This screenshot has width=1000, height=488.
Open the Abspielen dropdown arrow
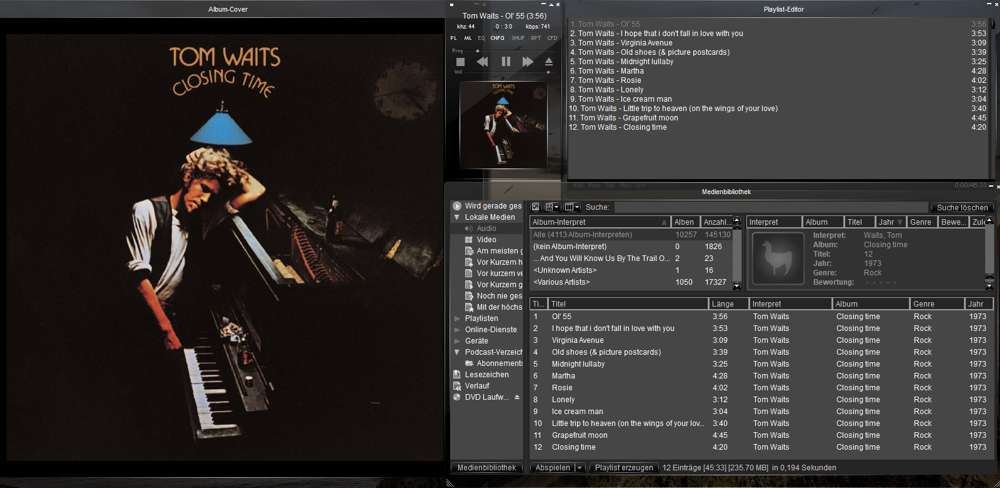pyautogui.click(x=579, y=468)
